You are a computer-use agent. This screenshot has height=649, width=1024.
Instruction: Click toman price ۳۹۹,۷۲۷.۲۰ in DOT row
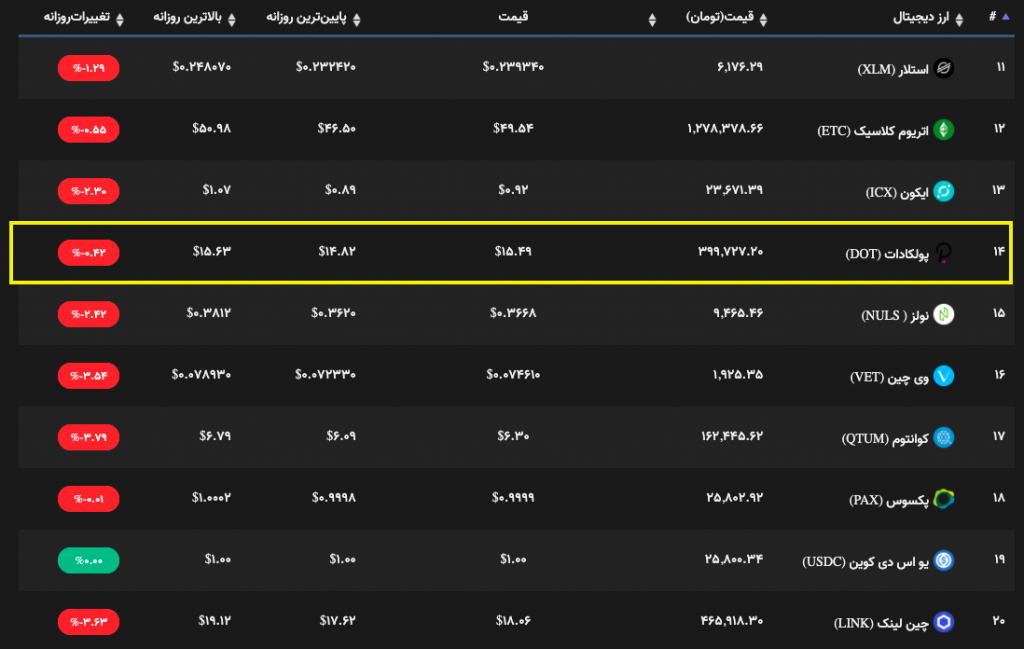[x=730, y=251]
